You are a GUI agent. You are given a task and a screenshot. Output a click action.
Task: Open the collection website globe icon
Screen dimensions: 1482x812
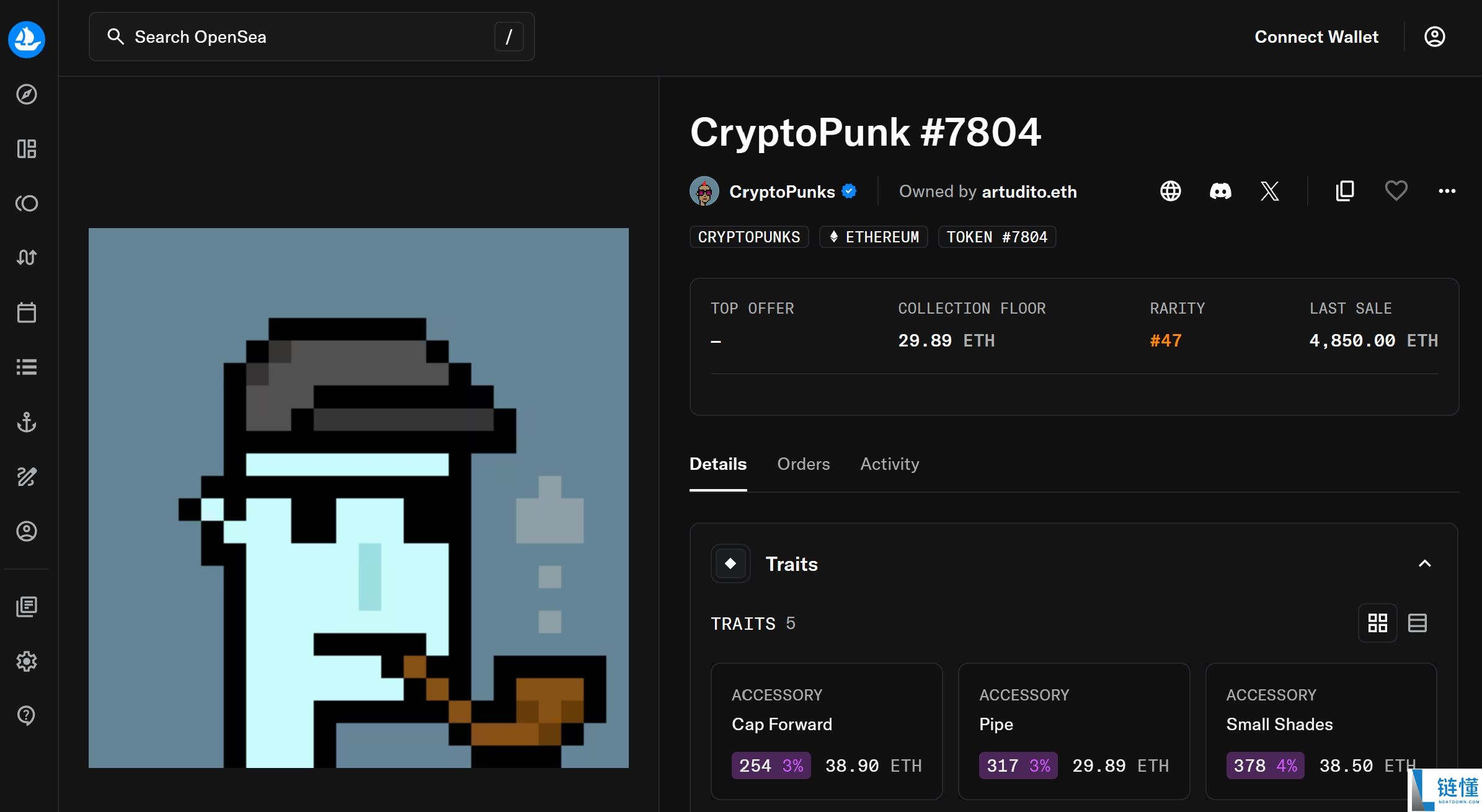pyautogui.click(x=1171, y=191)
